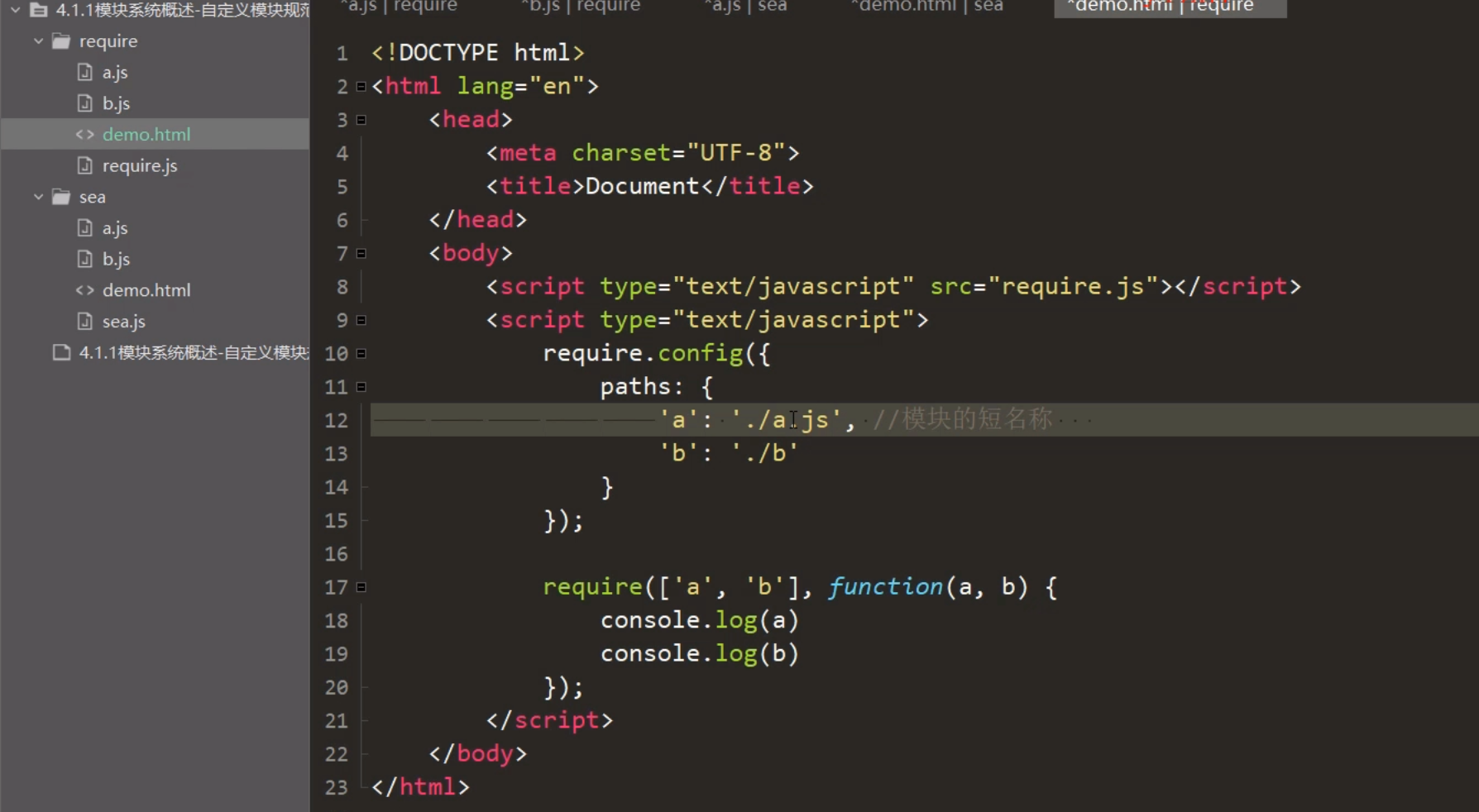Switch to the demo.html | sea tab
The width and height of the screenshot is (1479, 812).
click(927, 7)
